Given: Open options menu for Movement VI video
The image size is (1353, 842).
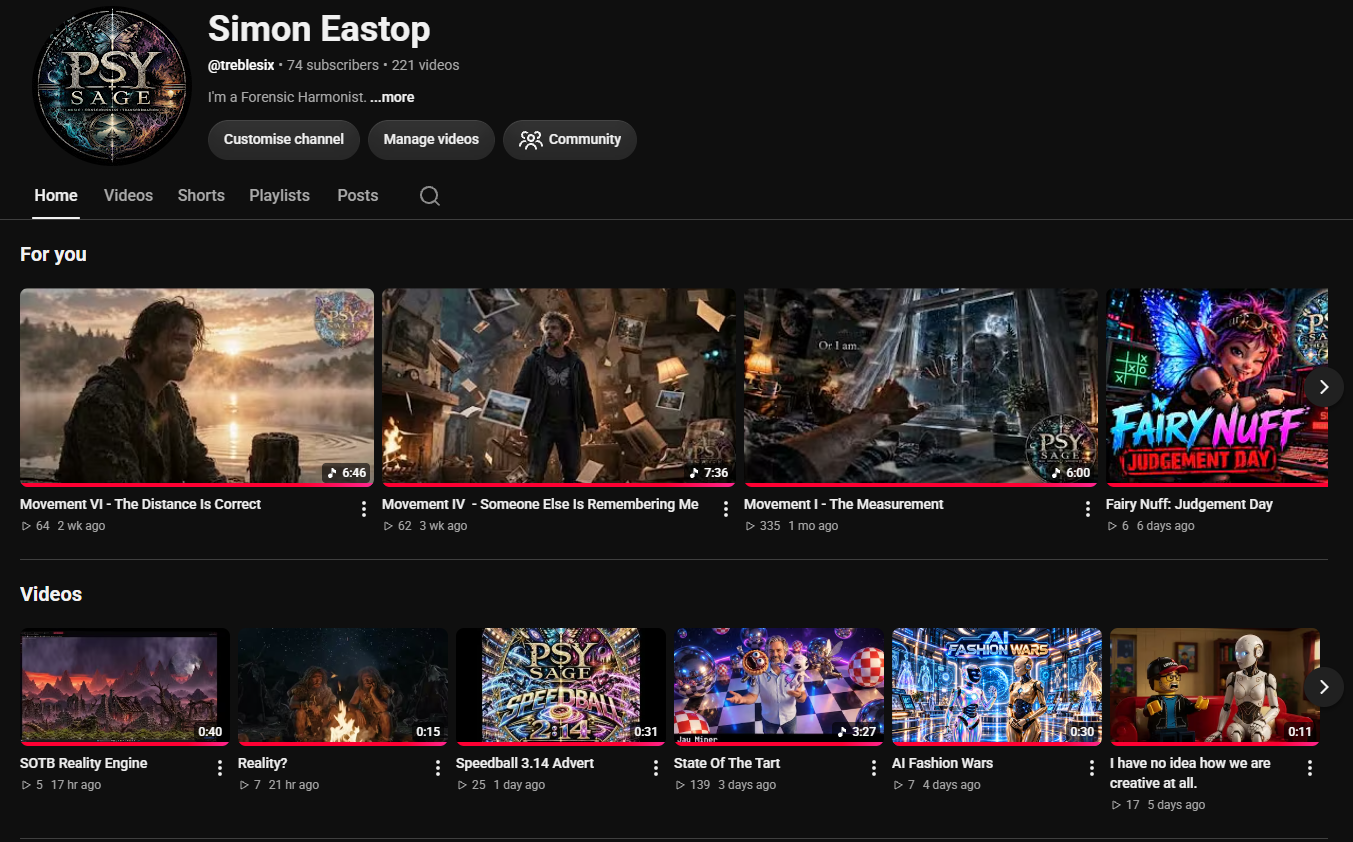Looking at the screenshot, I should point(364,509).
